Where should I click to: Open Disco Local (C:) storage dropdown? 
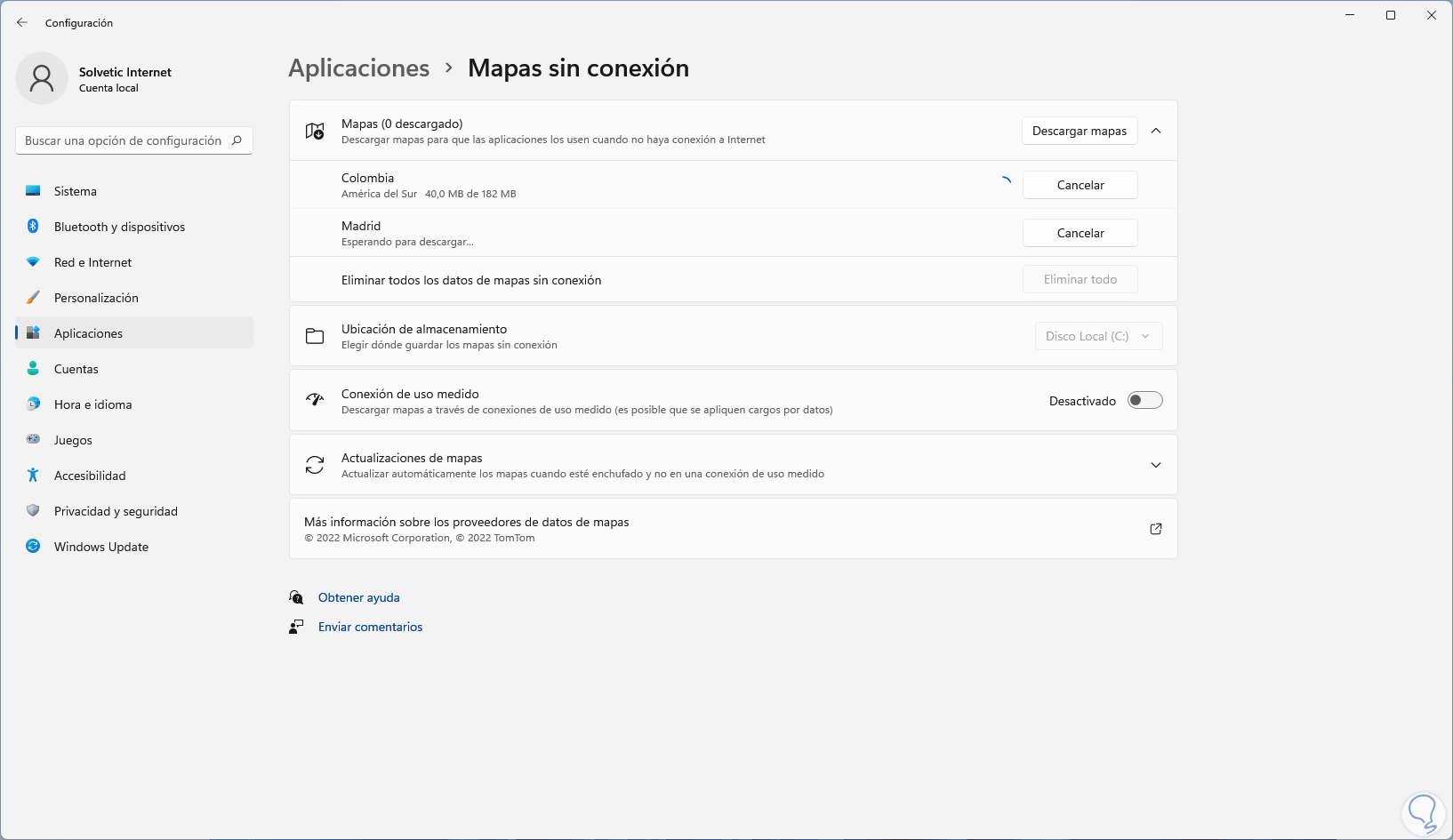coord(1098,336)
